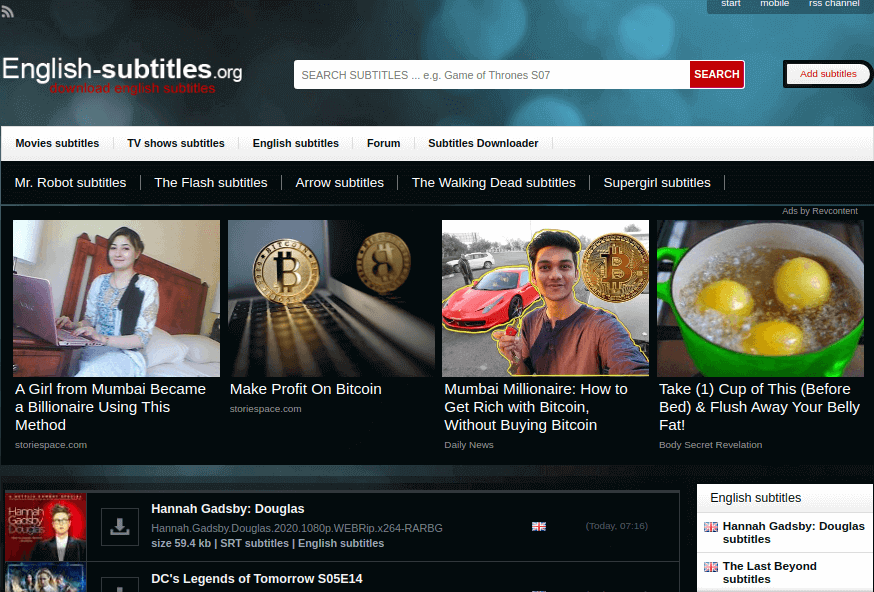Open DC's Legends of Tomorrow poster thumbnail
The height and width of the screenshot is (592, 874).
pyautogui.click(x=46, y=578)
